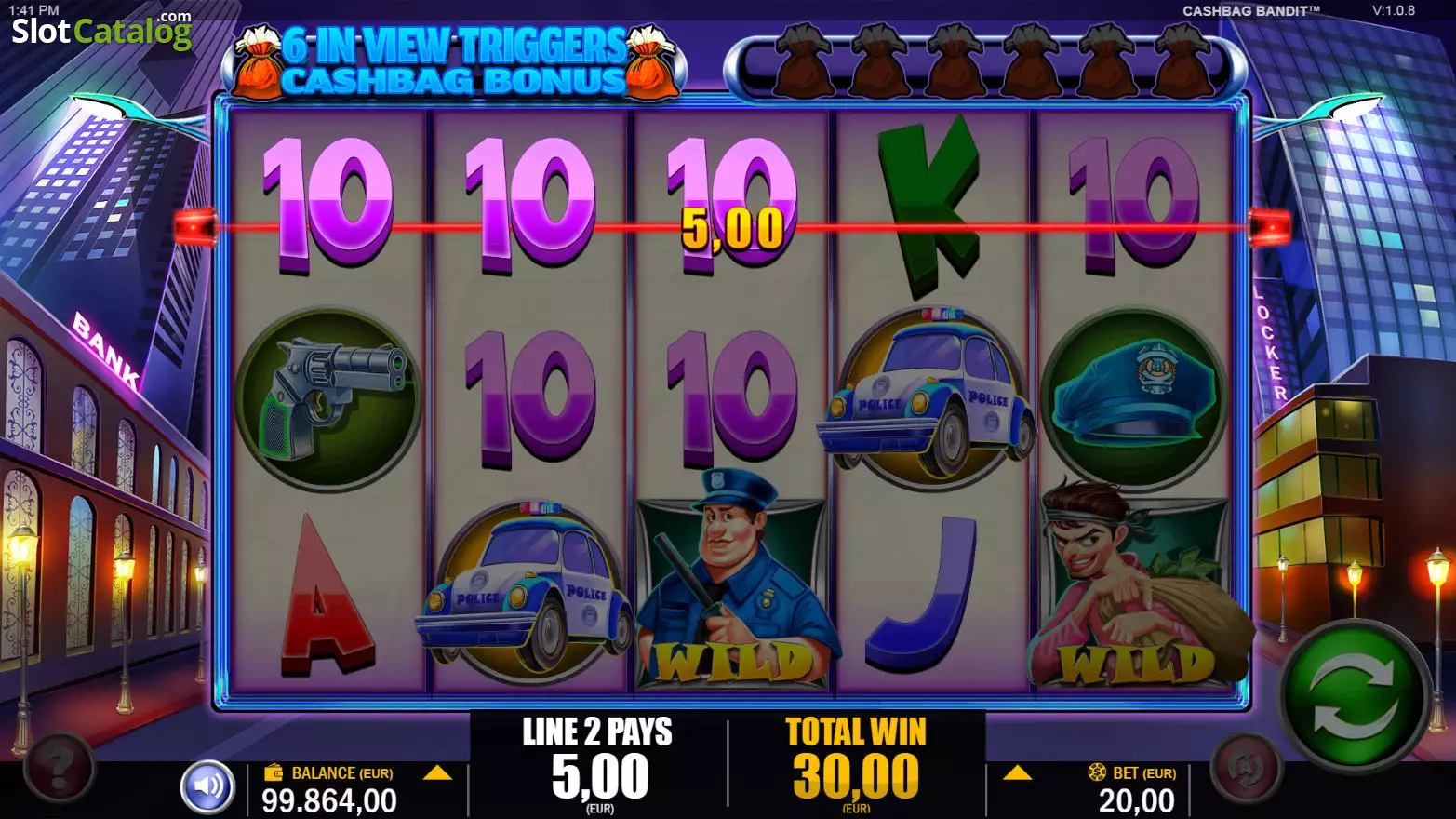
Task: Click the autoplay button near bet
Action: (x=1247, y=769)
